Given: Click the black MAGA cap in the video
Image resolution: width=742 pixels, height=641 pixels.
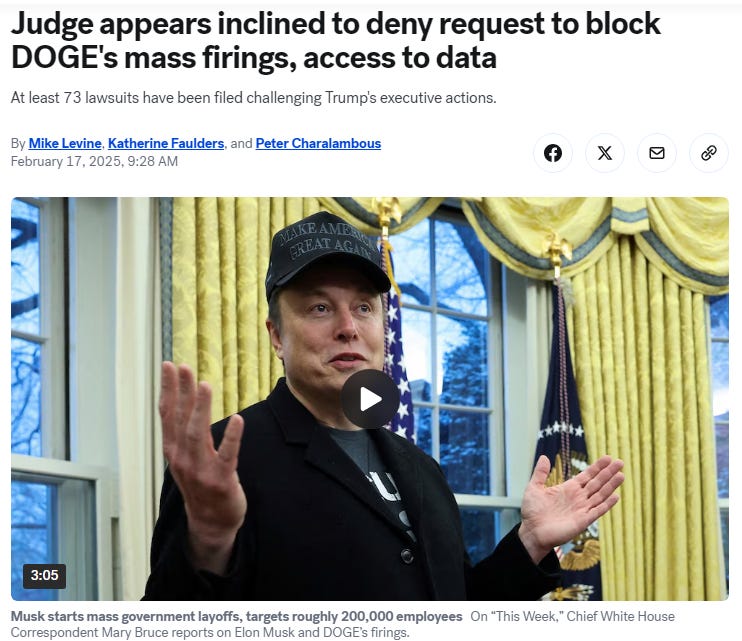Looking at the screenshot, I should (327, 258).
